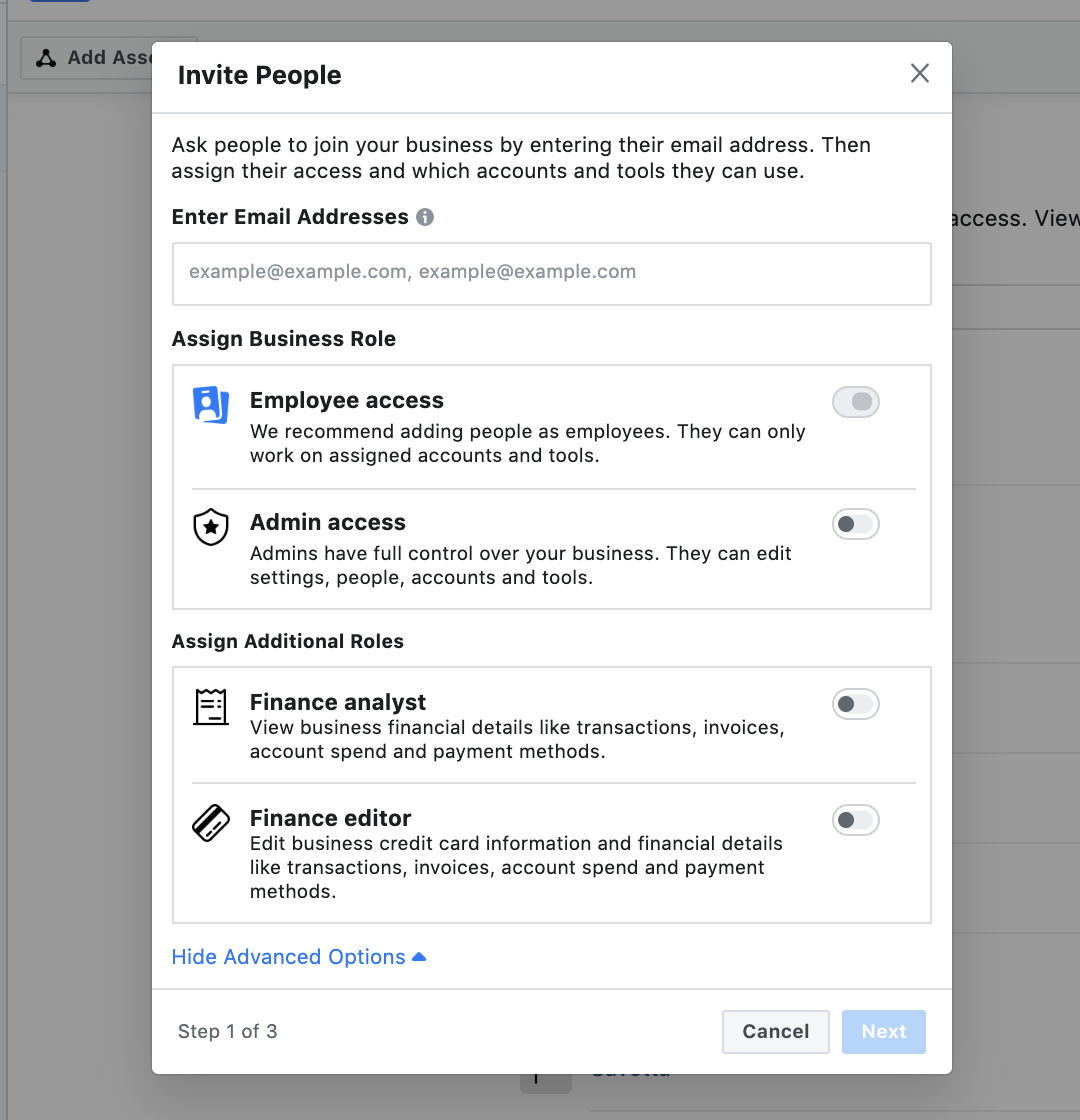
Task: Turn on the Finance analyst toggle
Action: coord(855,704)
